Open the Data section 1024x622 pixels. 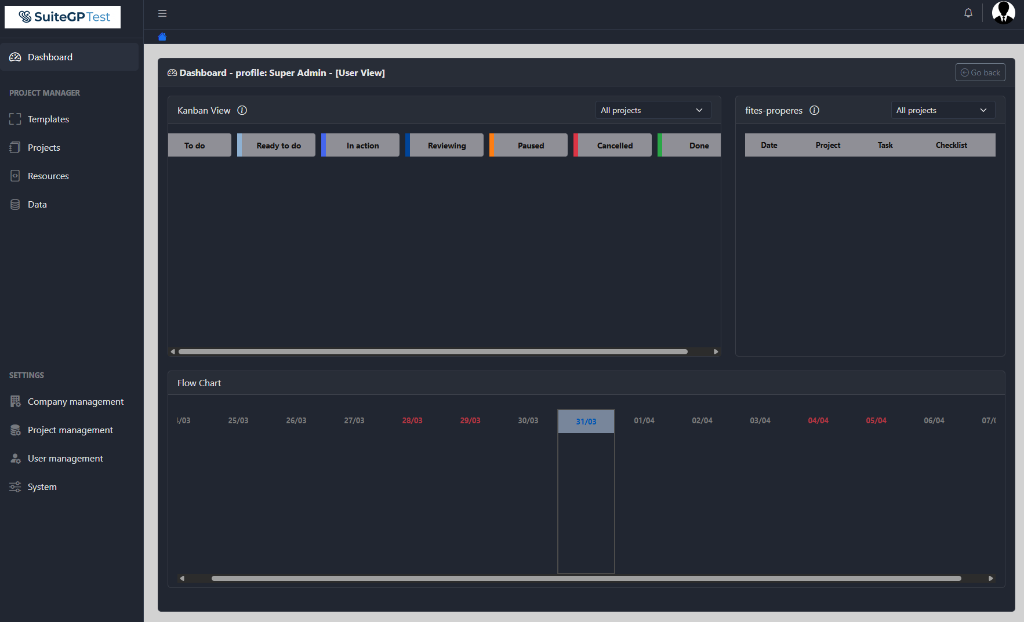[36, 204]
